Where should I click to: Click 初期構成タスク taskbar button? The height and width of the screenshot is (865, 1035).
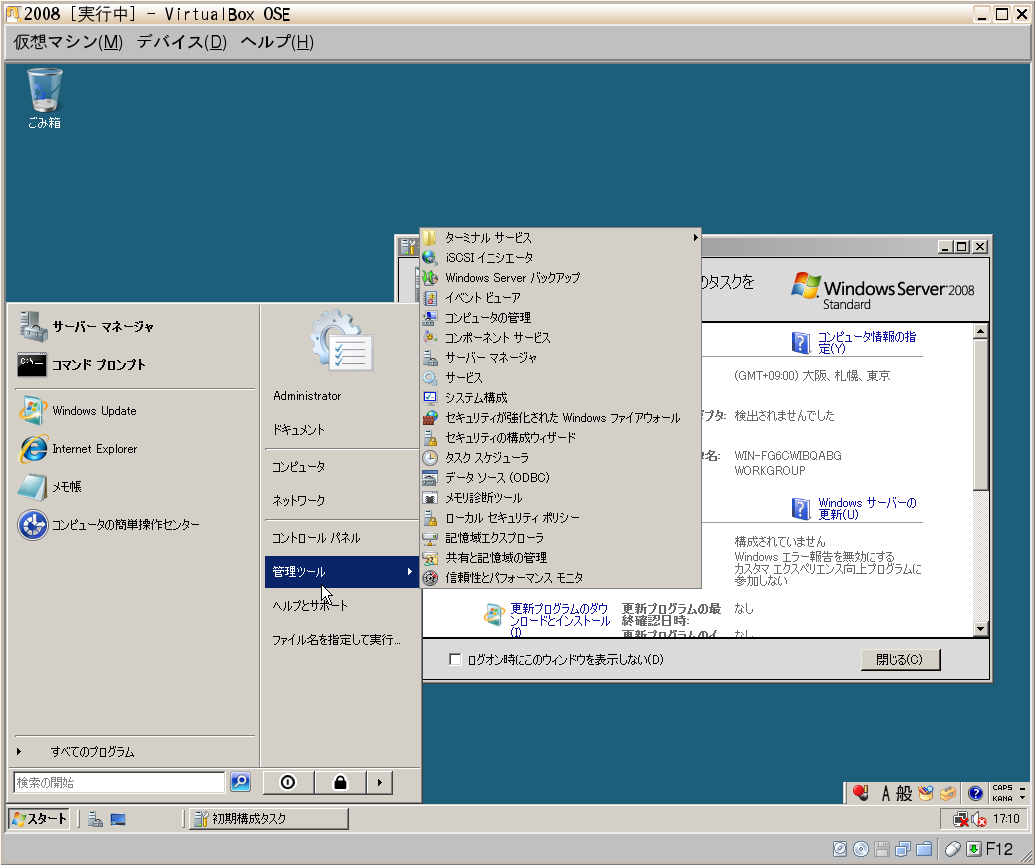pyautogui.click(x=269, y=819)
